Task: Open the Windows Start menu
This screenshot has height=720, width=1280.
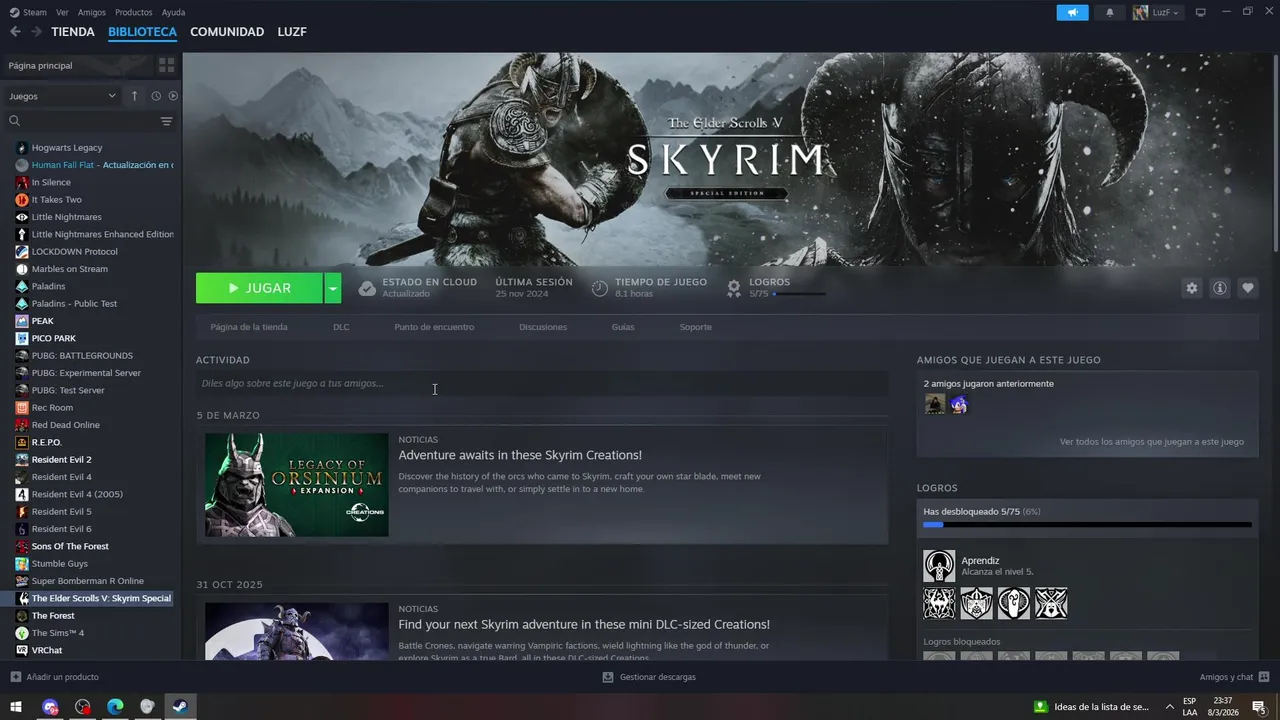Action: click(x=16, y=707)
